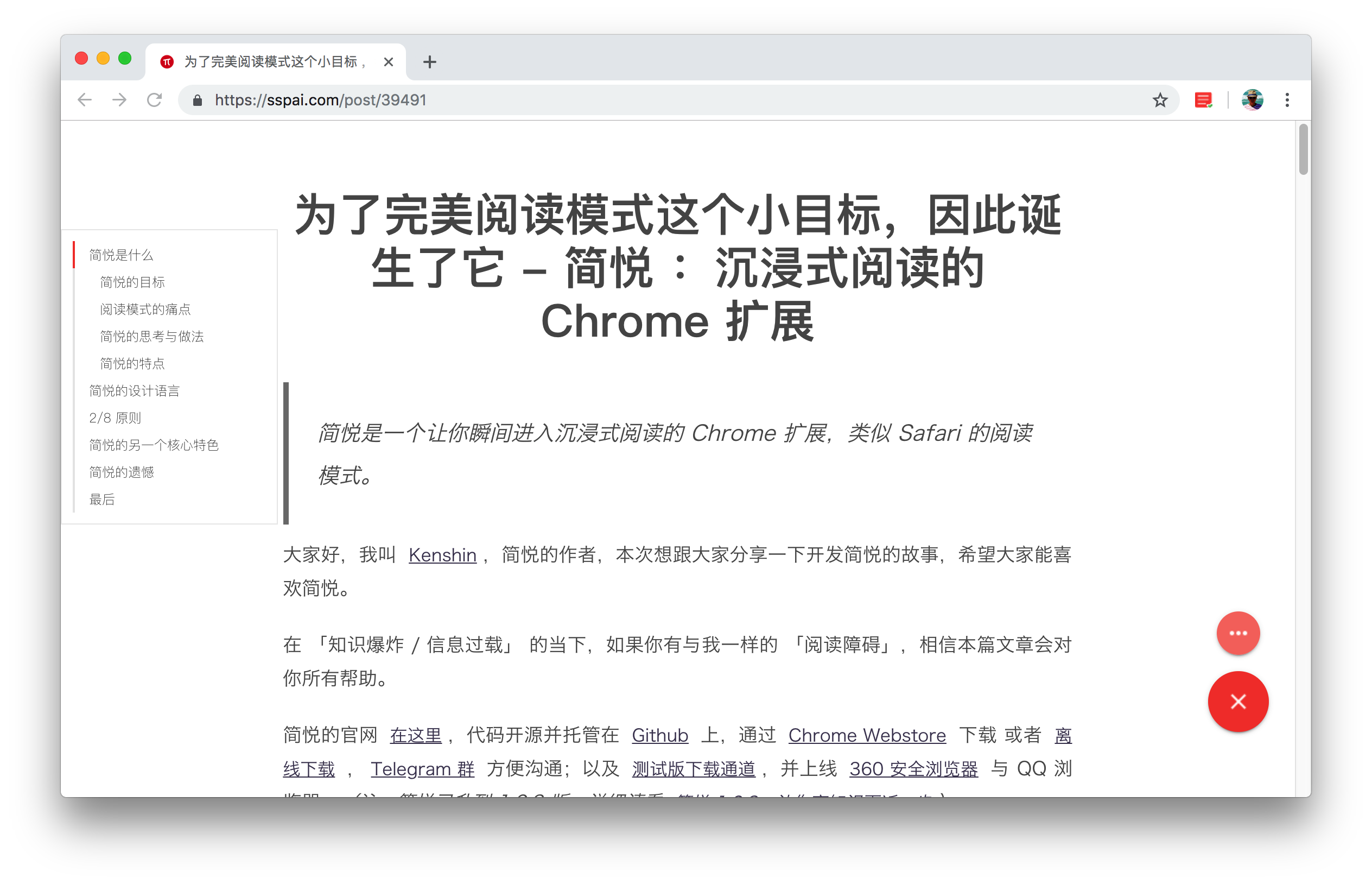Click the red three-dots floating button
Viewport: 1372px width, 884px height.
(x=1238, y=633)
